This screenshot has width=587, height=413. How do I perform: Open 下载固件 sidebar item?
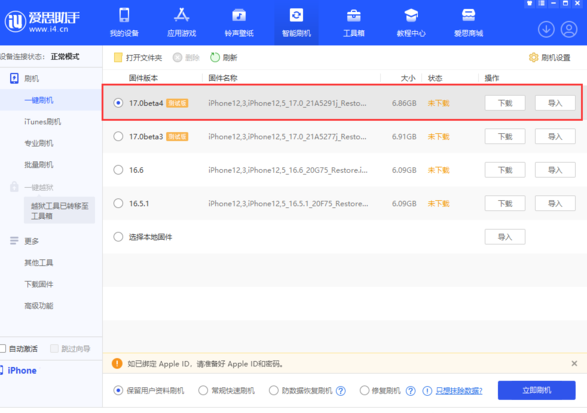click(x=39, y=284)
